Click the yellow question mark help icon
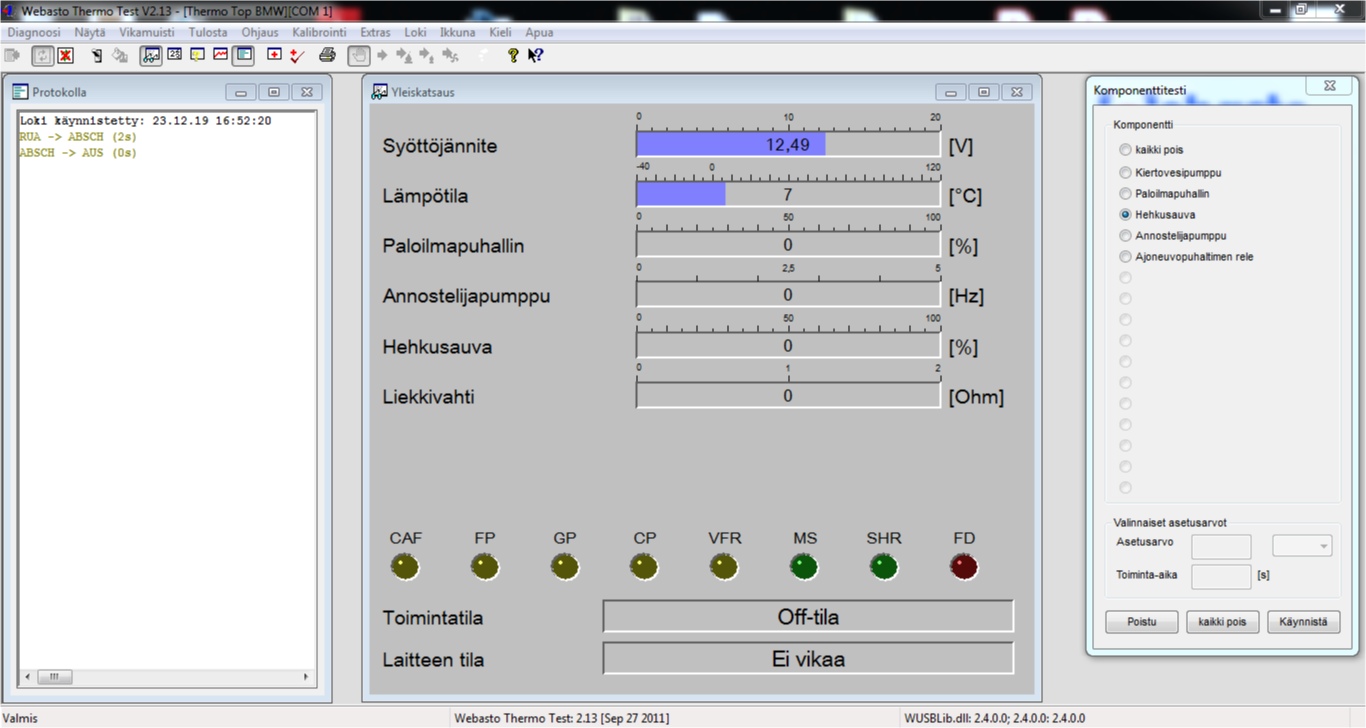The image size is (1366, 728). [513, 56]
